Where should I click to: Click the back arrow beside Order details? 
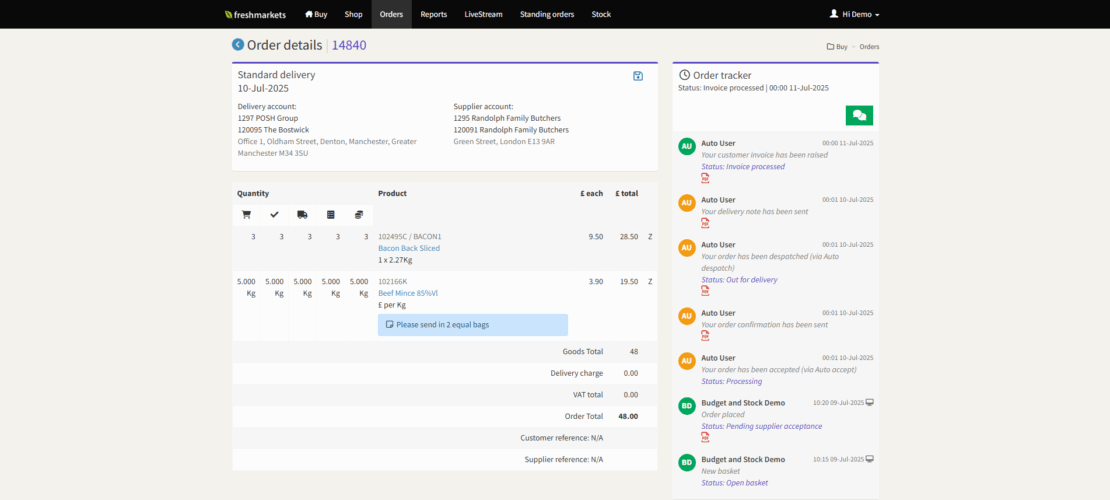(x=238, y=45)
